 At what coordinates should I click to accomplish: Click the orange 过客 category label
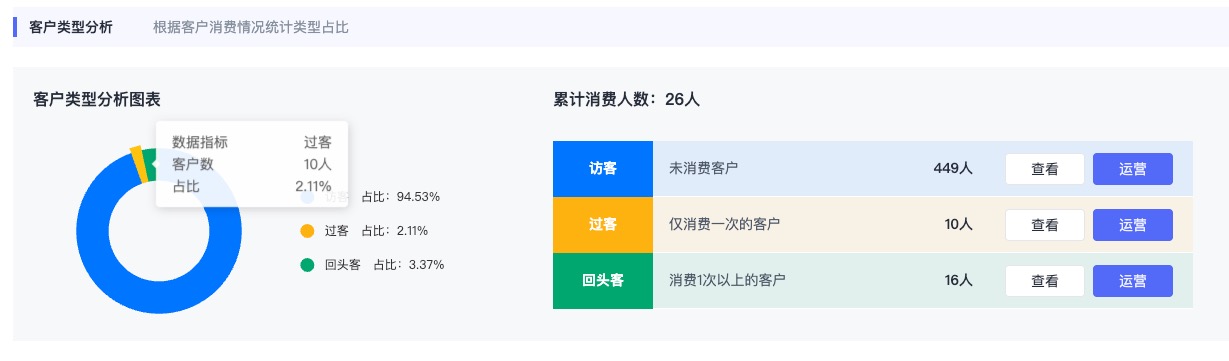point(602,225)
